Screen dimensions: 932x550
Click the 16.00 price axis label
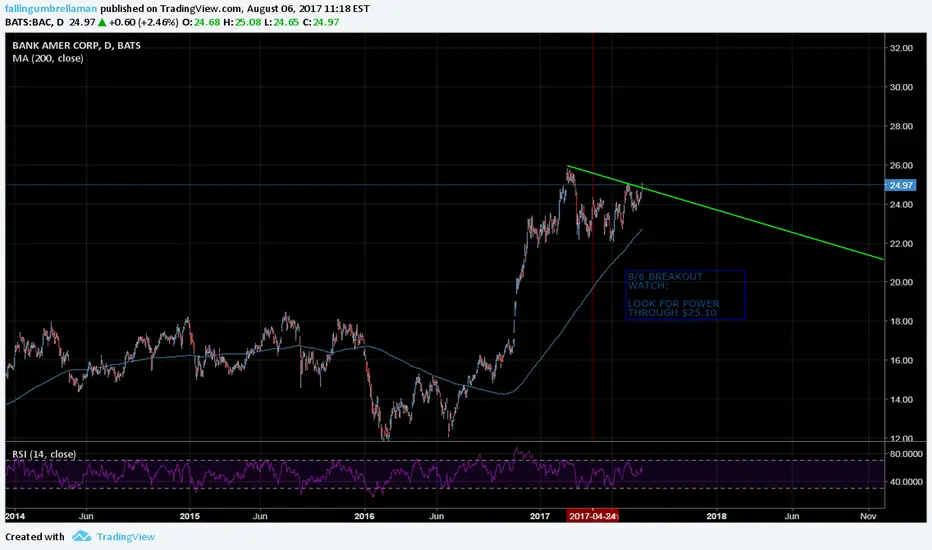click(901, 360)
